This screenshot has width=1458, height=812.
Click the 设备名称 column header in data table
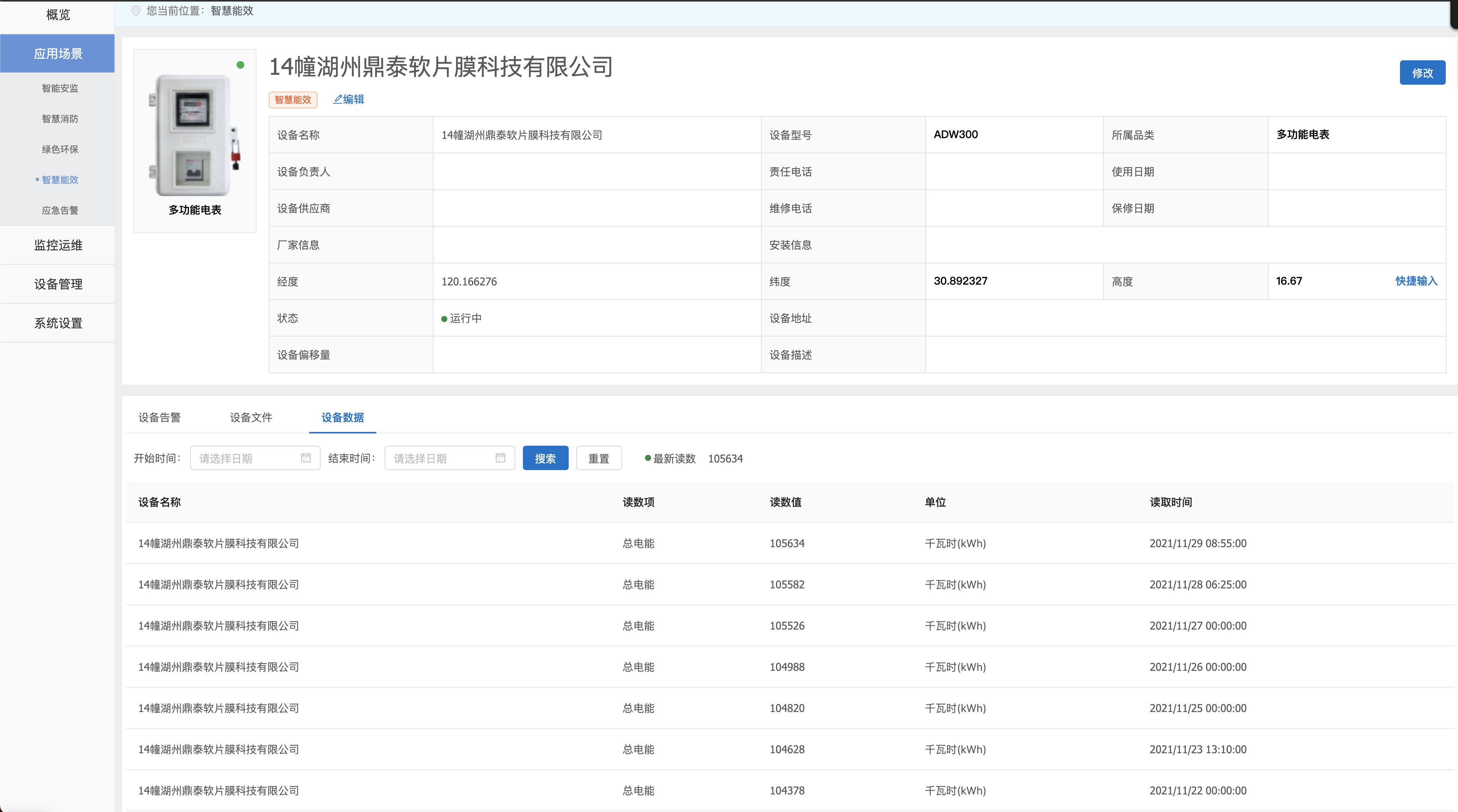[159, 502]
